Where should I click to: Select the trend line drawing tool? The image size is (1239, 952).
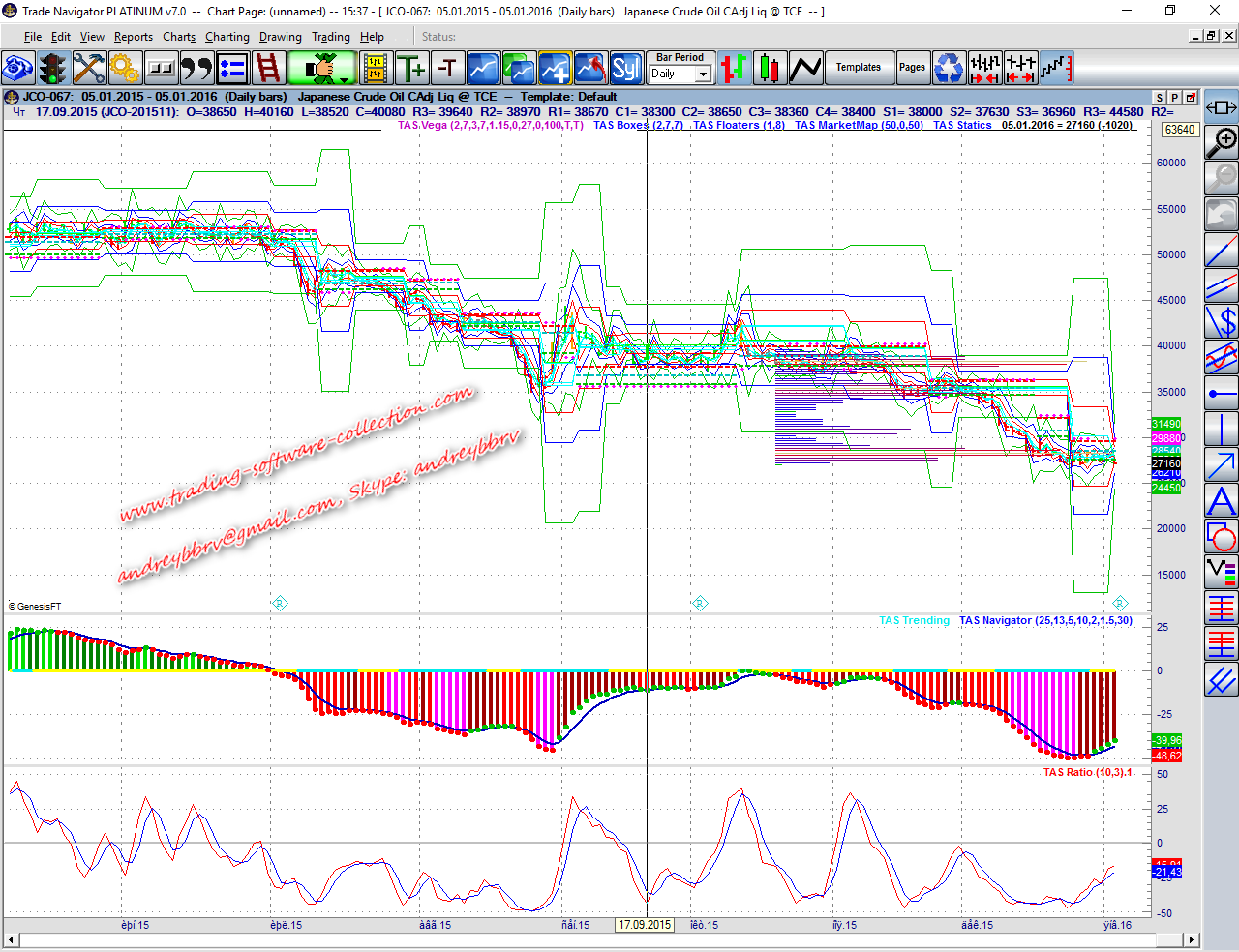click(1222, 251)
